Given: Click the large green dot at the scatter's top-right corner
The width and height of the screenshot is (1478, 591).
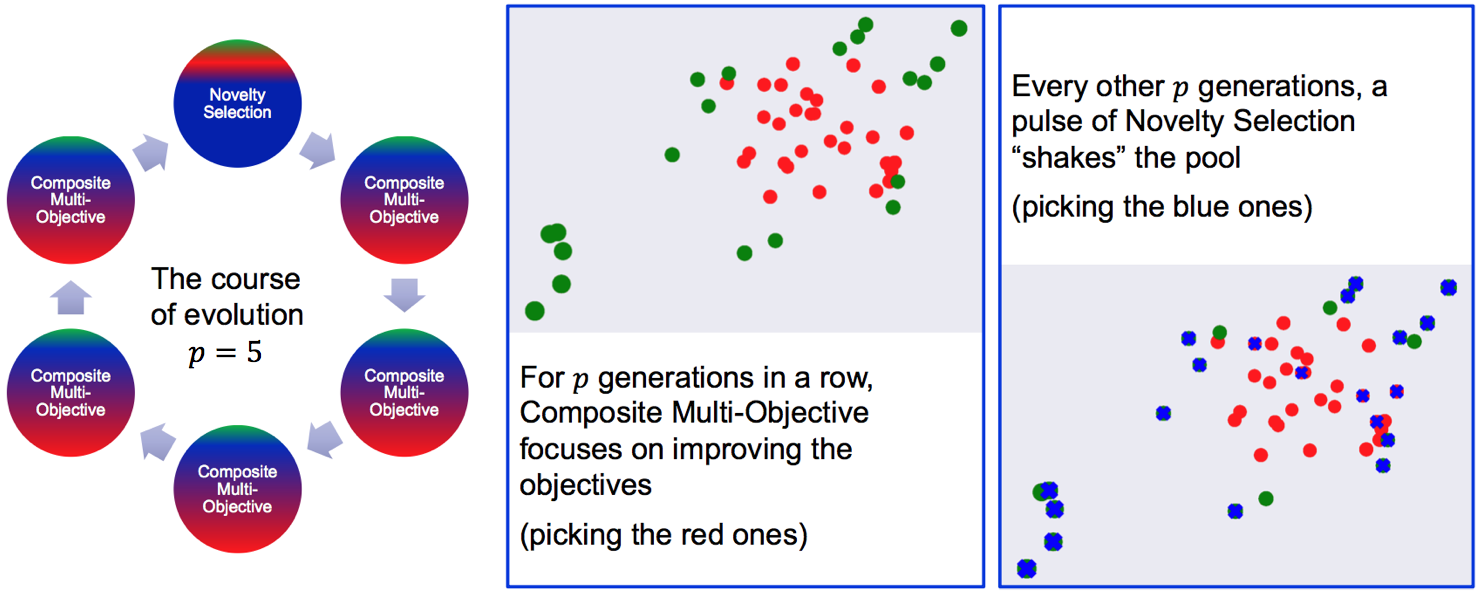Looking at the screenshot, I should click(x=959, y=28).
